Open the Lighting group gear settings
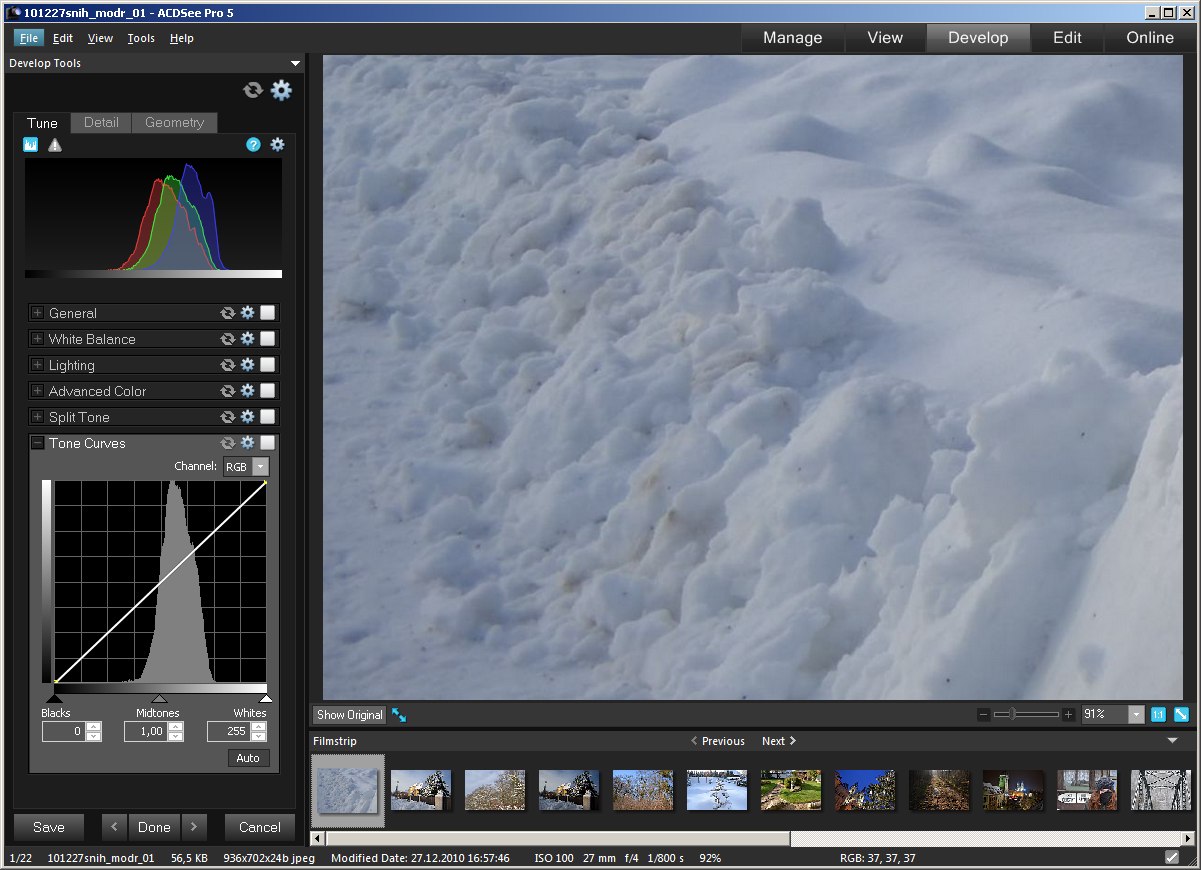Viewport: 1201px width, 870px height. tap(247, 365)
